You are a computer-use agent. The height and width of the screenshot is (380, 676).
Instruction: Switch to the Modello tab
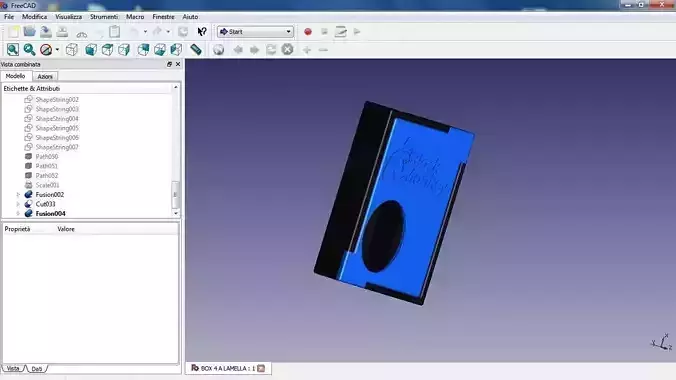[16, 76]
